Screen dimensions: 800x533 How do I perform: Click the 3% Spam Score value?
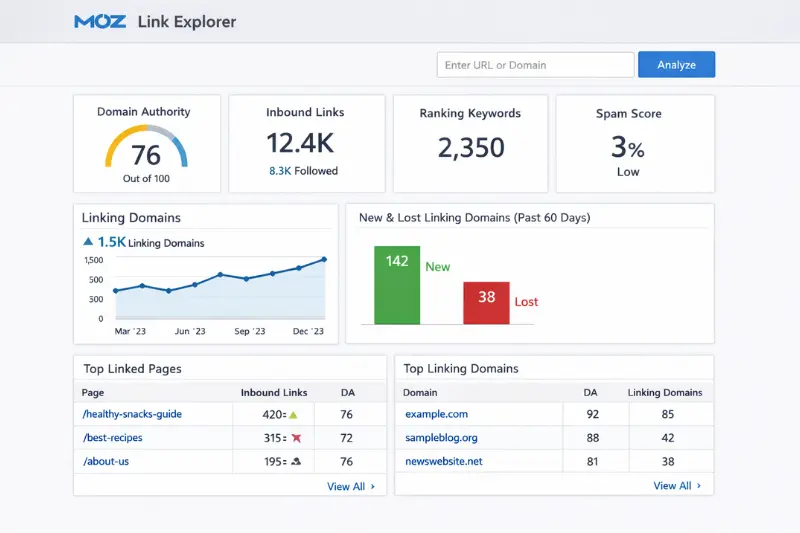click(628, 147)
